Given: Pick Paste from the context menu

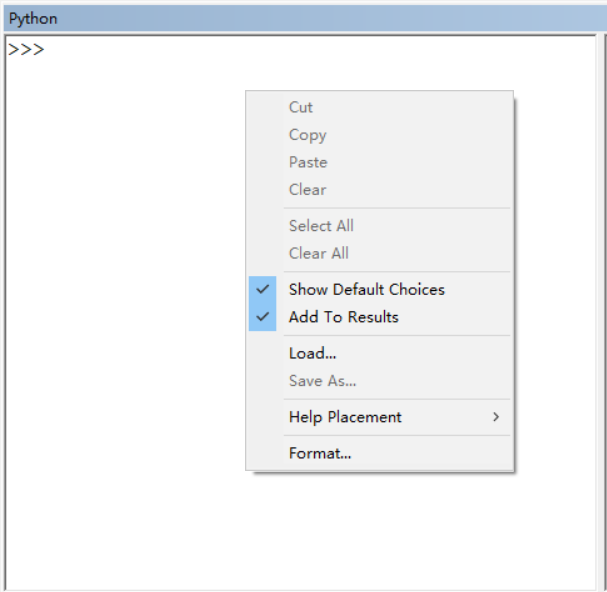Looking at the screenshot, I should 308,162.
